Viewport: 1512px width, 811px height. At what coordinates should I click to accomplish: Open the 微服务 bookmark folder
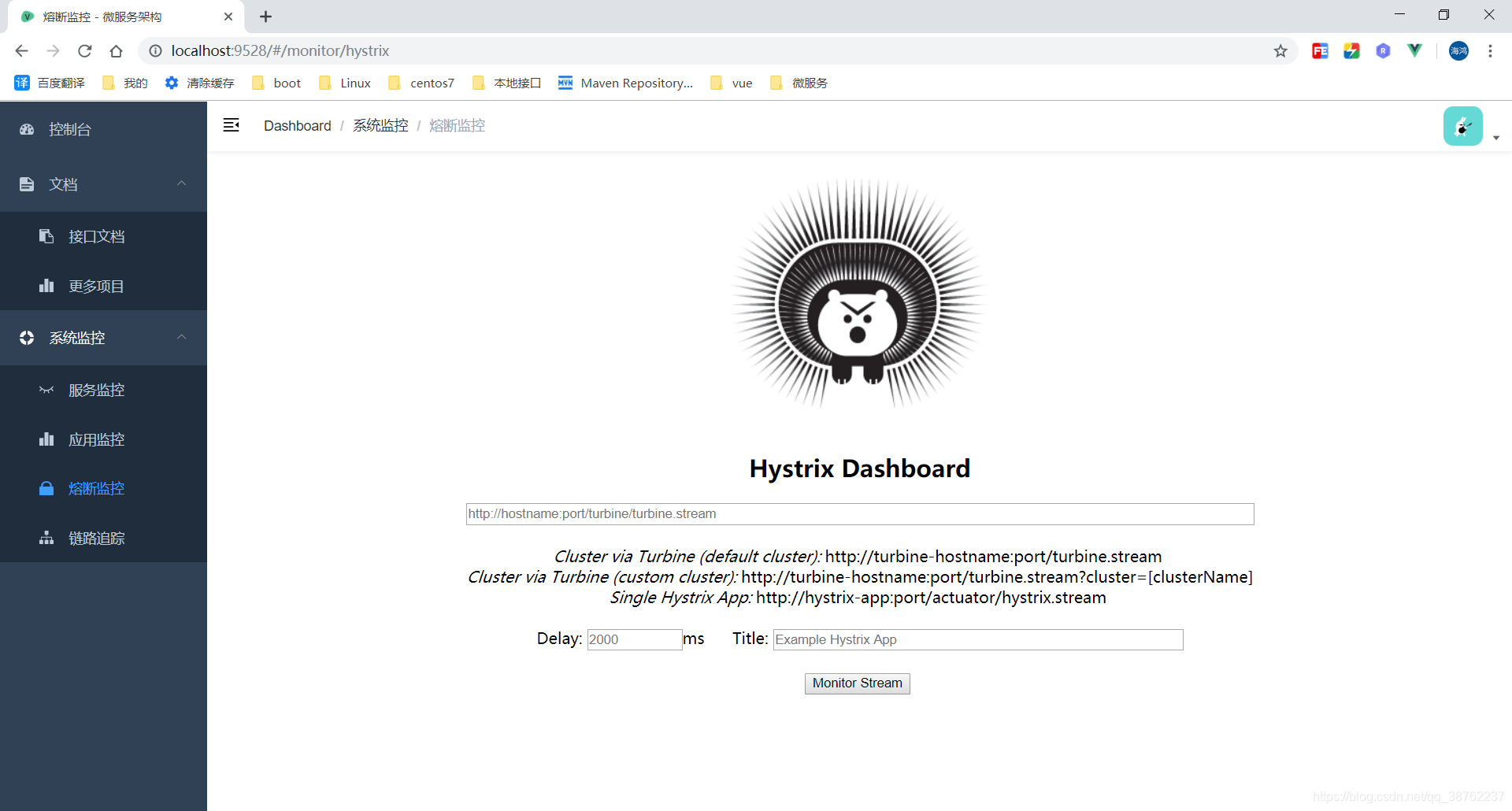pyautogui.click(x=799, y=83)
